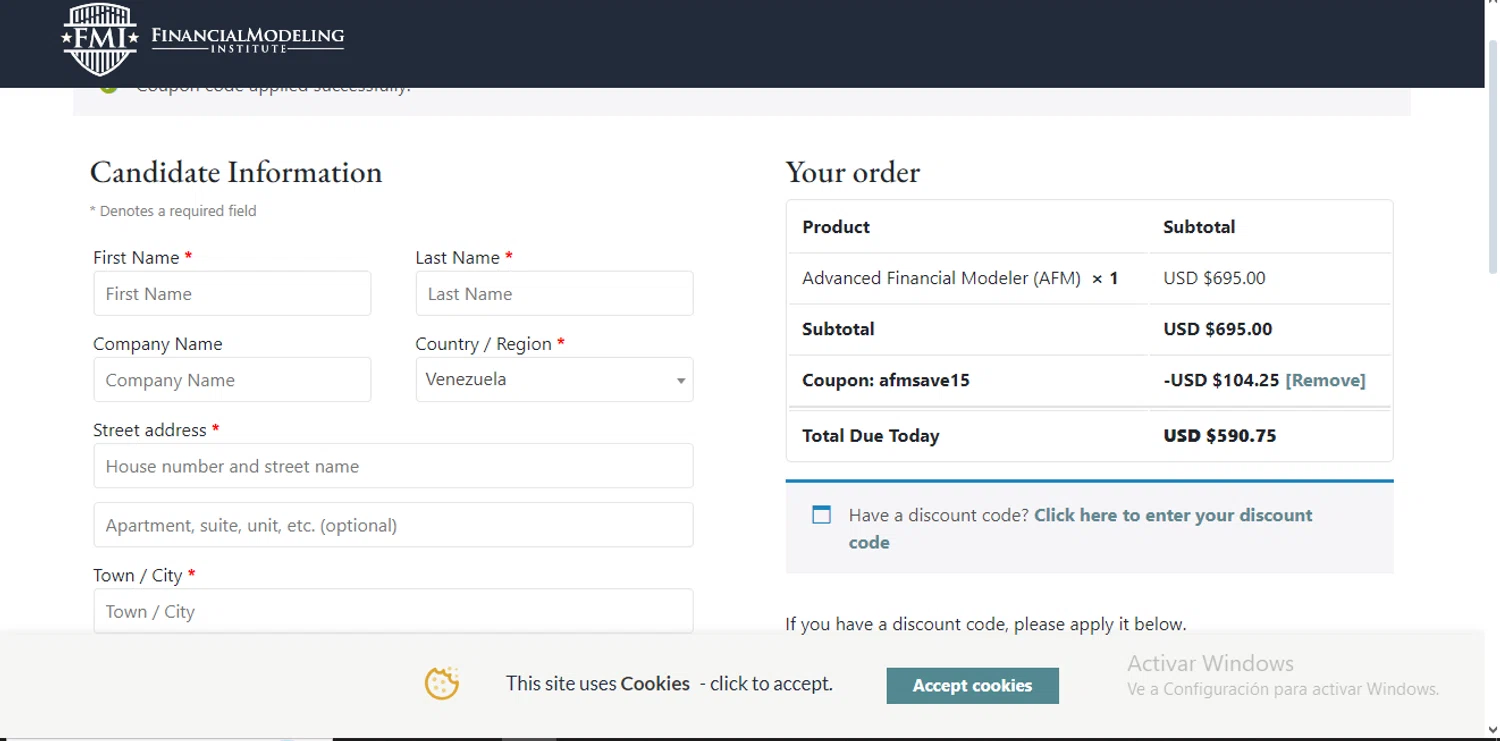This screenshot has height=741, width=1500.
Task: Click the FMI shield logo
Action: (99, 39)
